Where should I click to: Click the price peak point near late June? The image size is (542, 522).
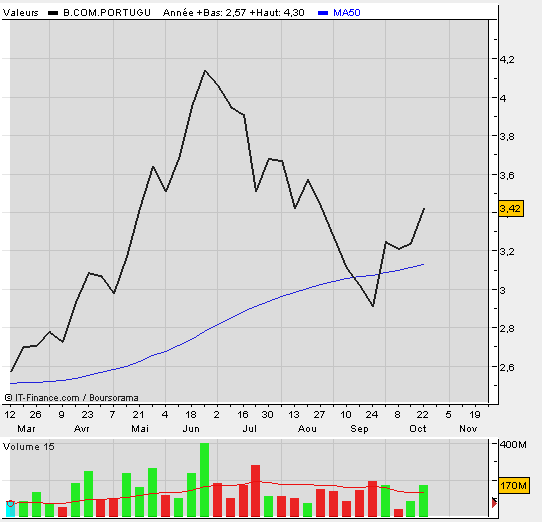pos(205,71)
